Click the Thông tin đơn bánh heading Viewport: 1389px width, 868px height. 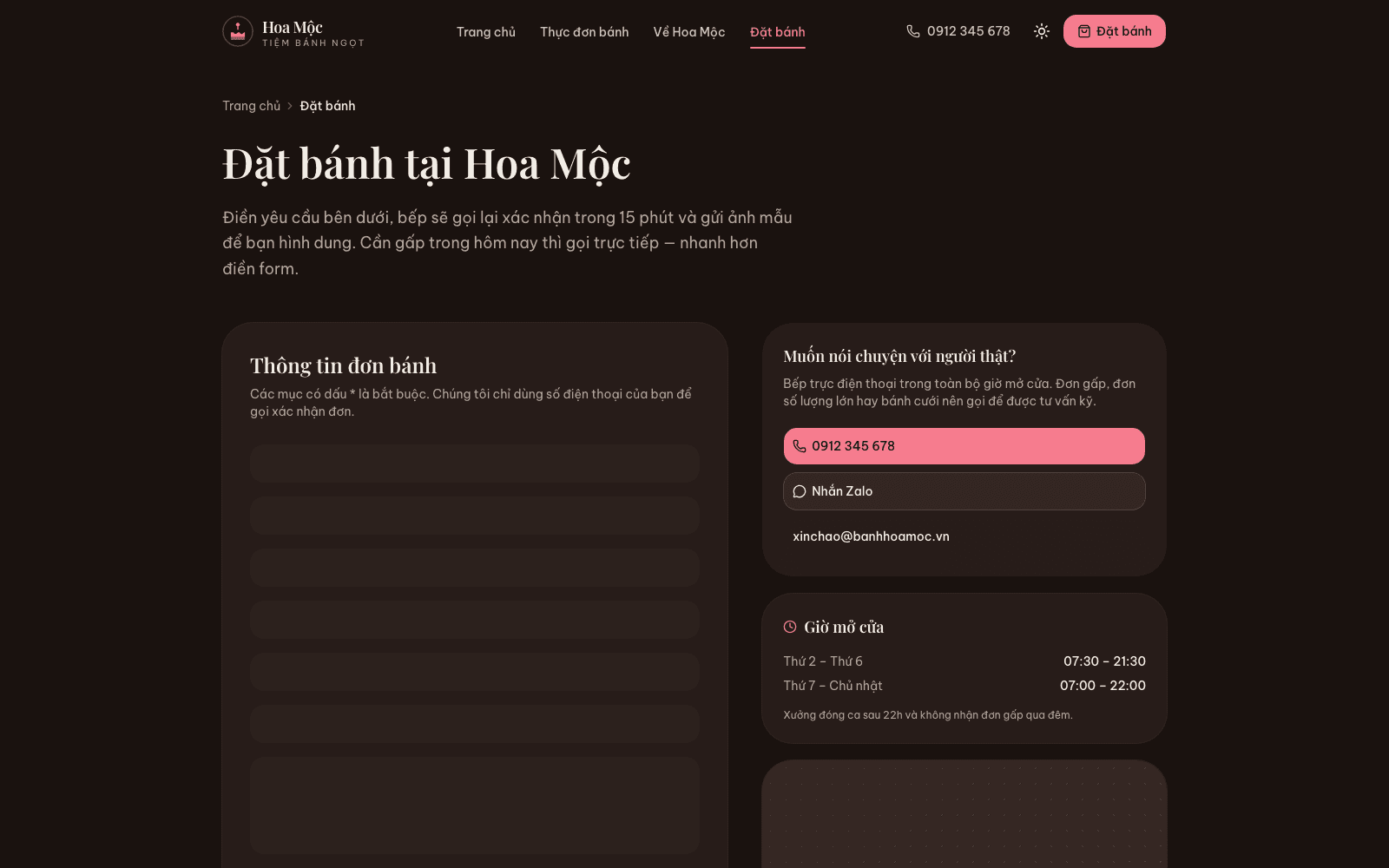[x=344, y=365]
